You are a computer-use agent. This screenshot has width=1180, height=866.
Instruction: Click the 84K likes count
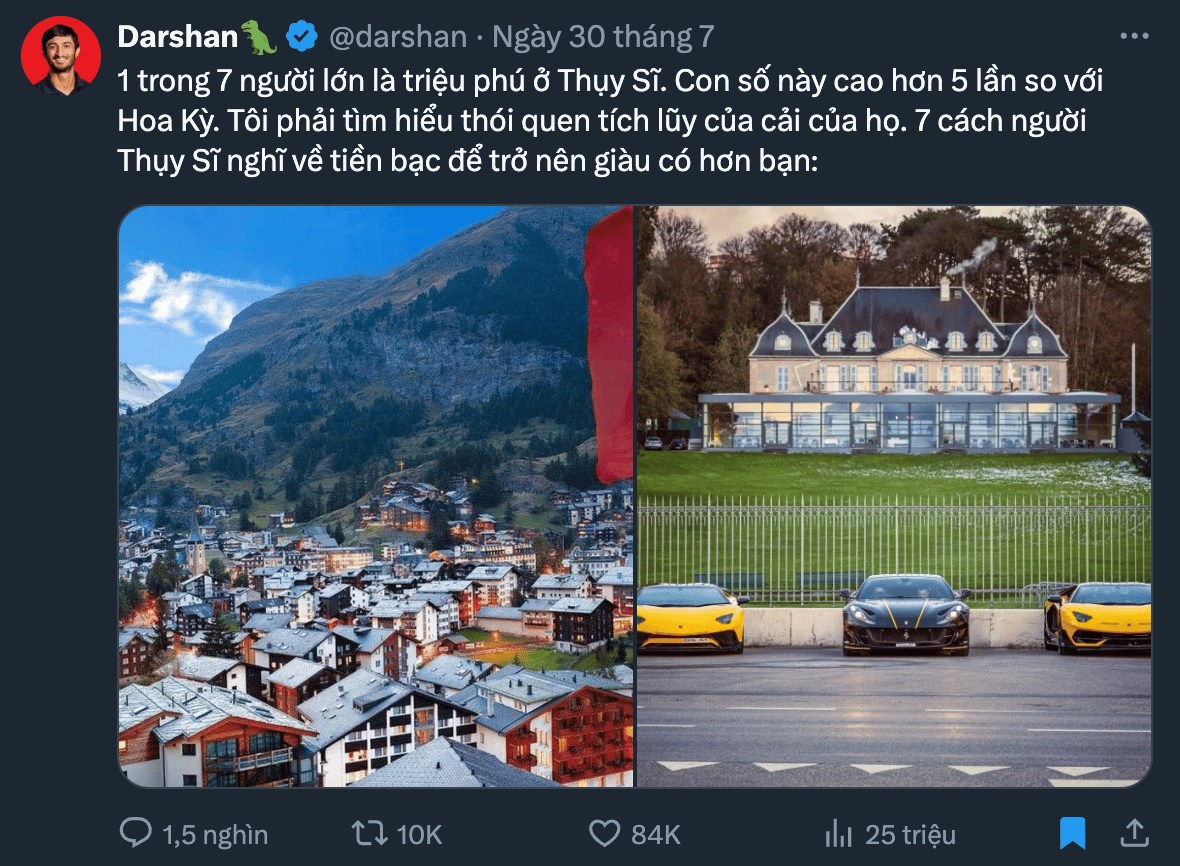[655, 834]
